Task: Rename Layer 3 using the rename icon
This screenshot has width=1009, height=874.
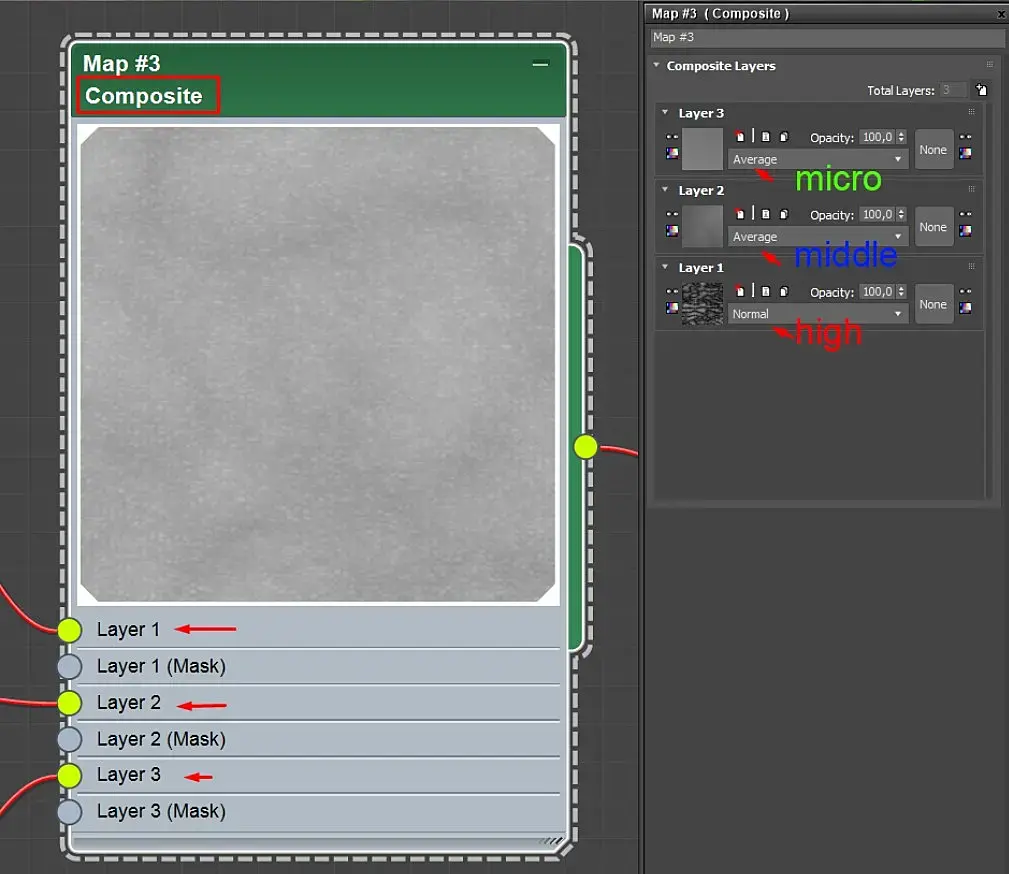Action: [765, 136]
